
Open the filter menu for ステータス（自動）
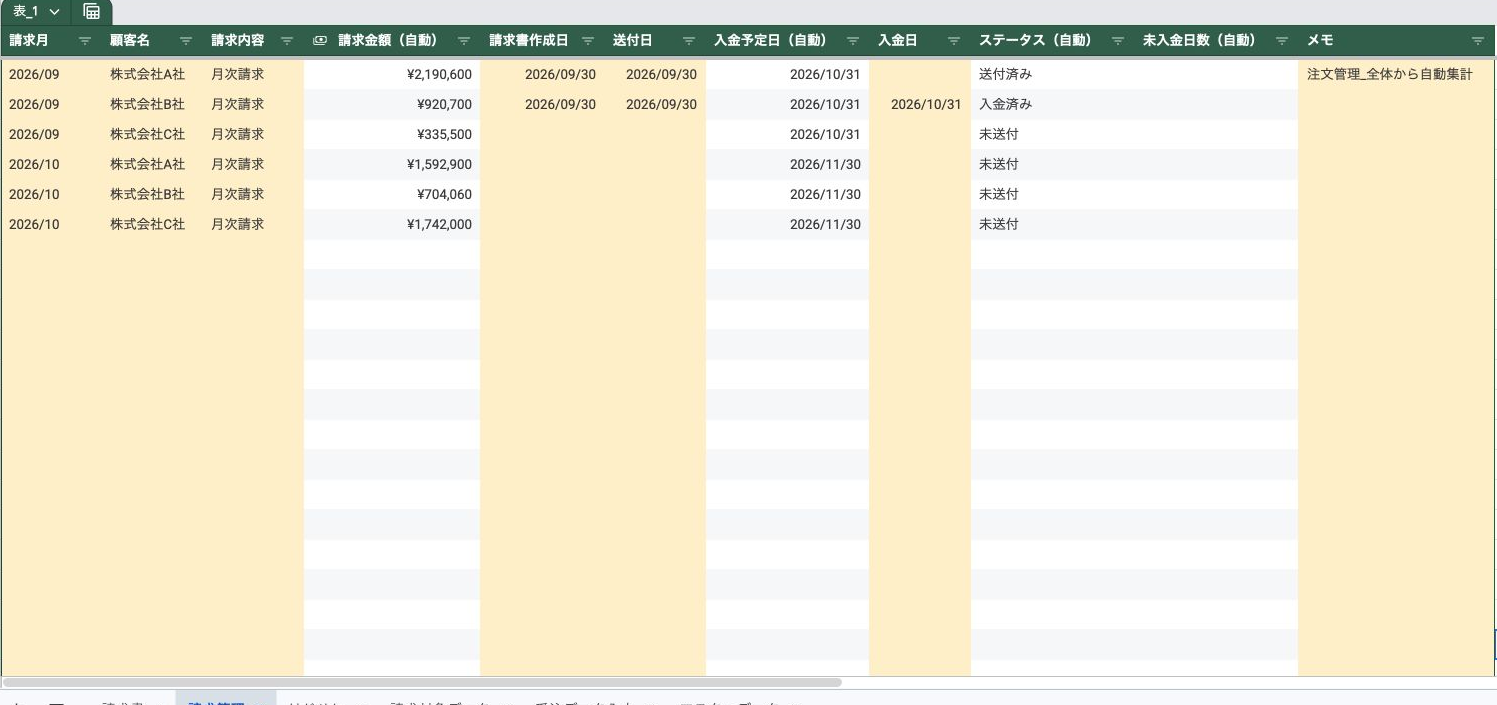point(1117,41)
